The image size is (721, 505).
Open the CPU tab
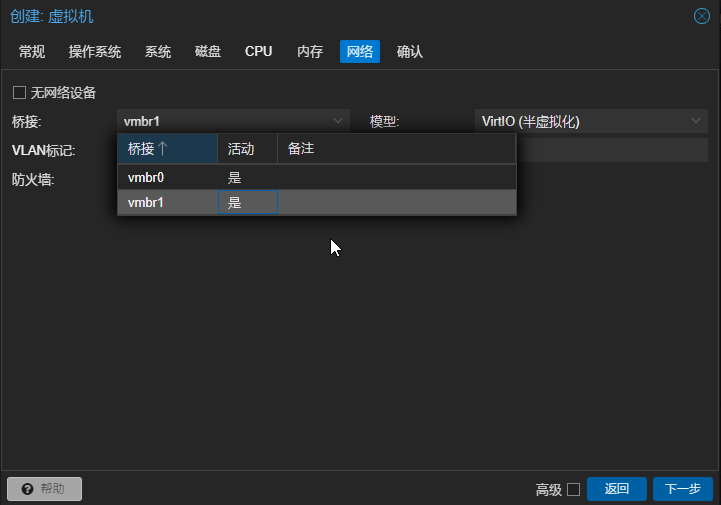(258, 52)
